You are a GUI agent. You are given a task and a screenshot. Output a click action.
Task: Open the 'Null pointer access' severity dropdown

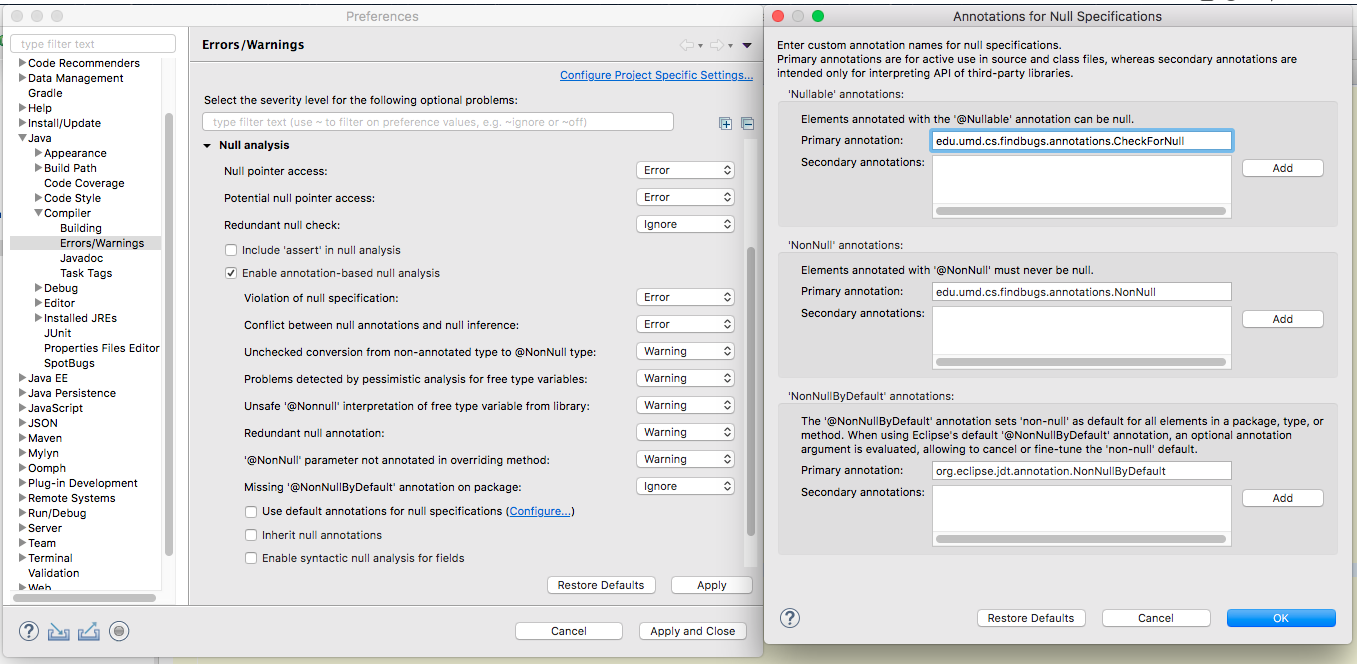coord(685,170)
